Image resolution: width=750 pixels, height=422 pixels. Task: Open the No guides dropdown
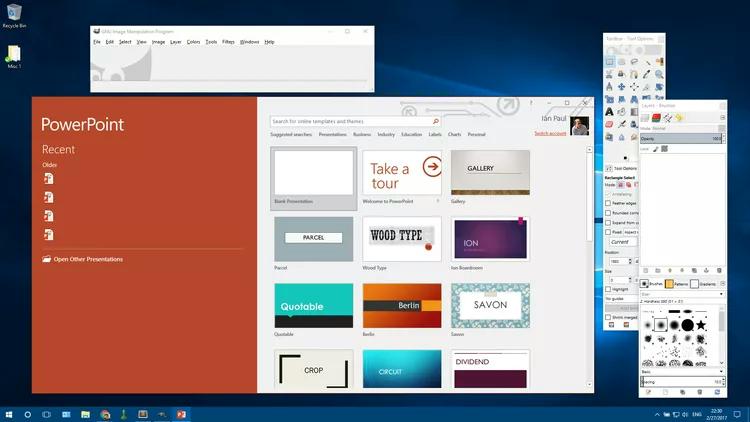point(621,299)
